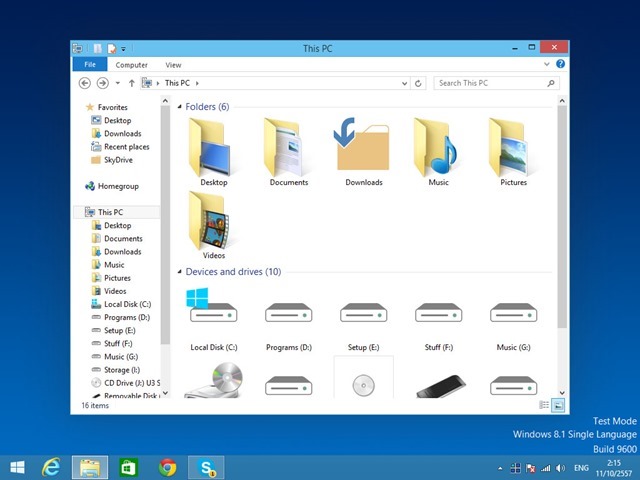
Task: Switch to details view in status bar
Action: [544, 405]
